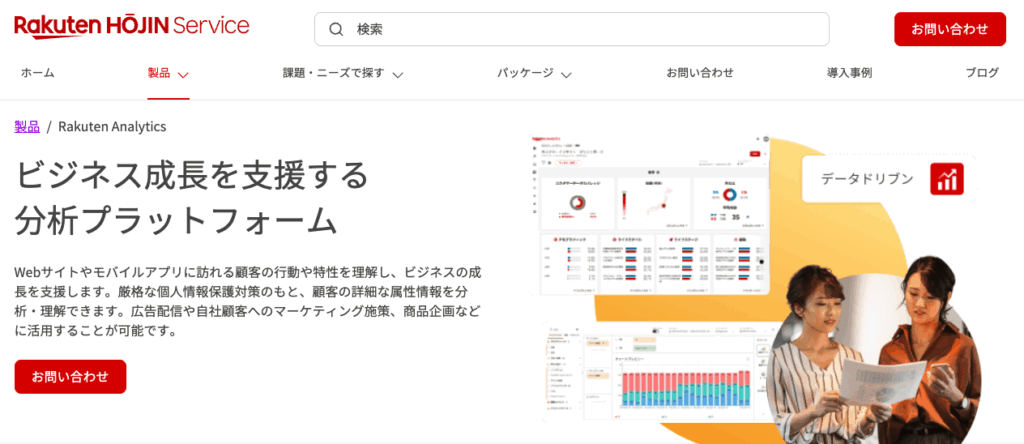Open the navigation お問い合わせ item
Screen dimensions: 1024x444
pyautogui.click(x=699, y=73)
